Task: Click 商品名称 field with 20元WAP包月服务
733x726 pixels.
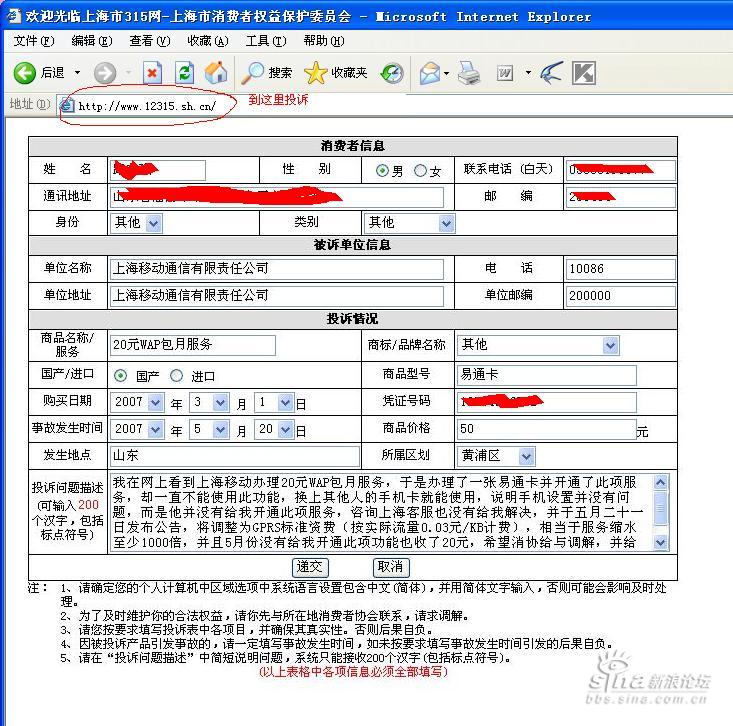Action: pos(193,345)
